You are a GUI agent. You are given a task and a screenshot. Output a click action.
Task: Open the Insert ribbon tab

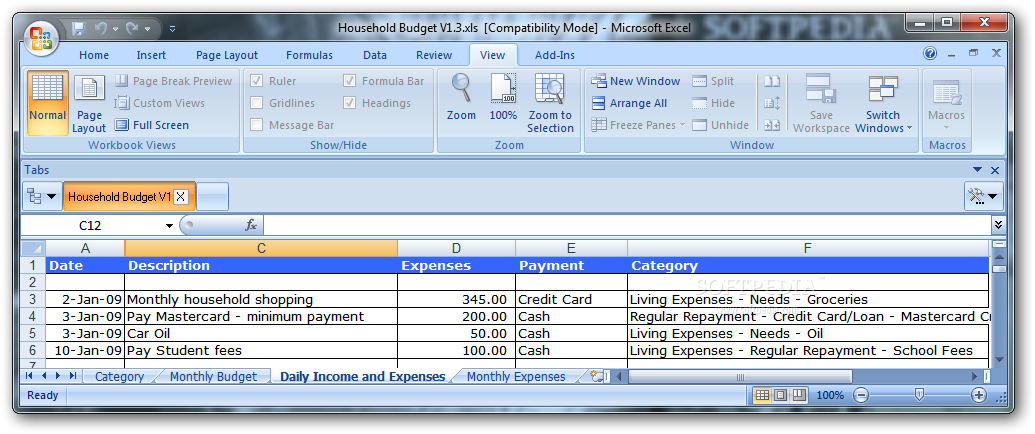point(151,55)
